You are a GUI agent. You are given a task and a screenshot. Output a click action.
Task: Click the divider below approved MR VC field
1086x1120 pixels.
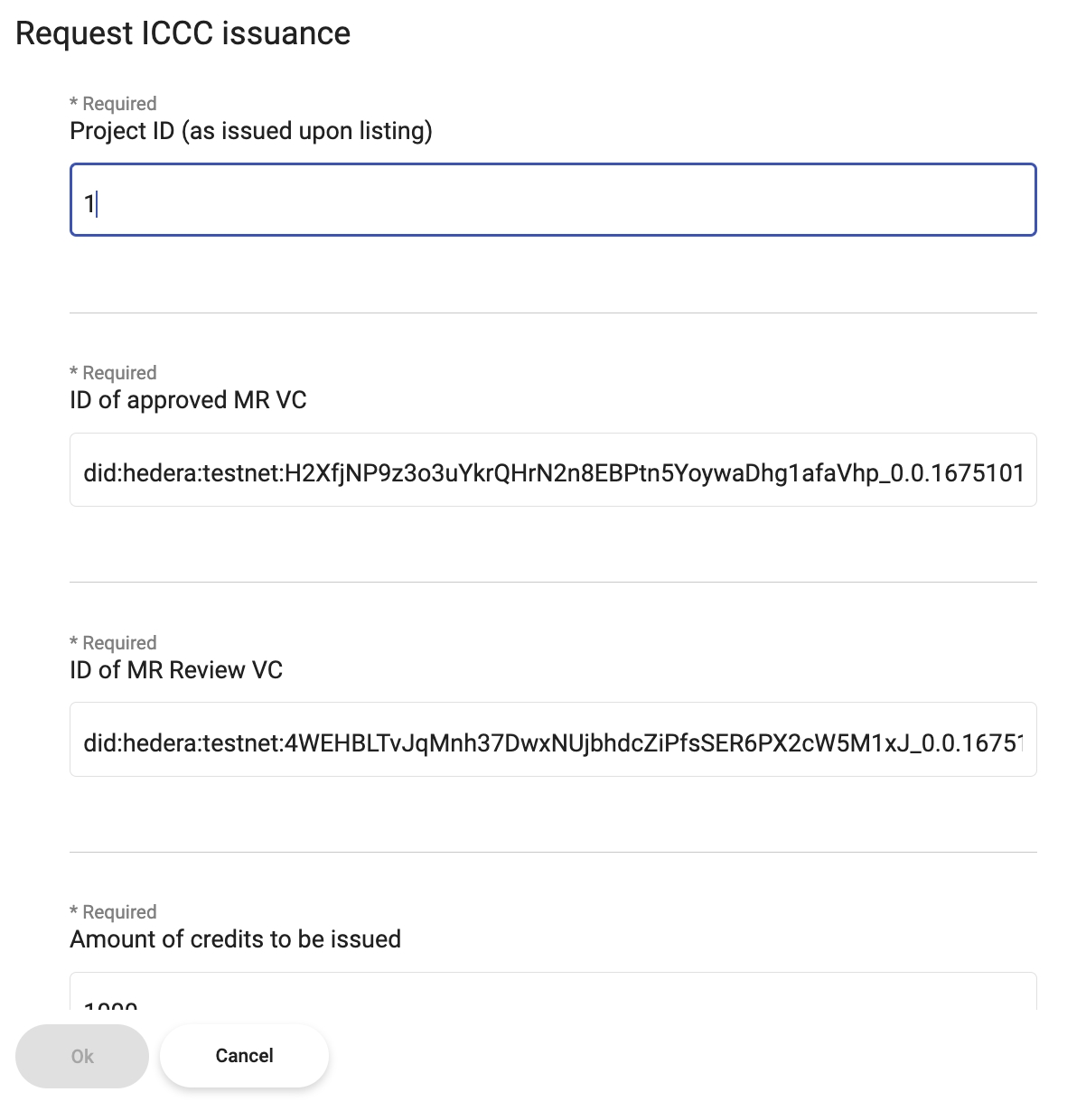click(x=552, y=583)
